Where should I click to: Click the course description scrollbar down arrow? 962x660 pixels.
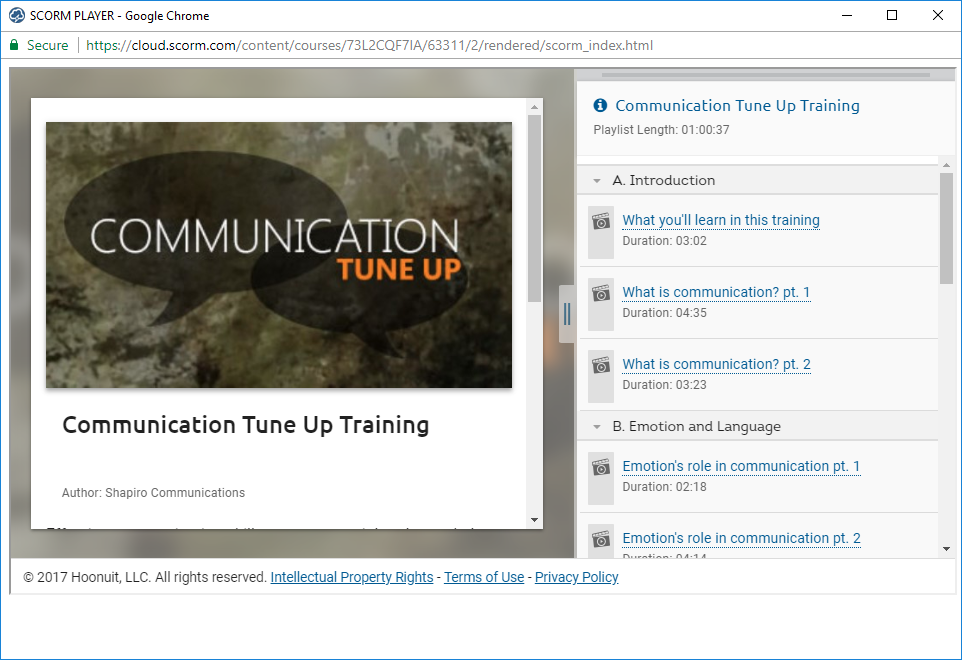(534, 520)
